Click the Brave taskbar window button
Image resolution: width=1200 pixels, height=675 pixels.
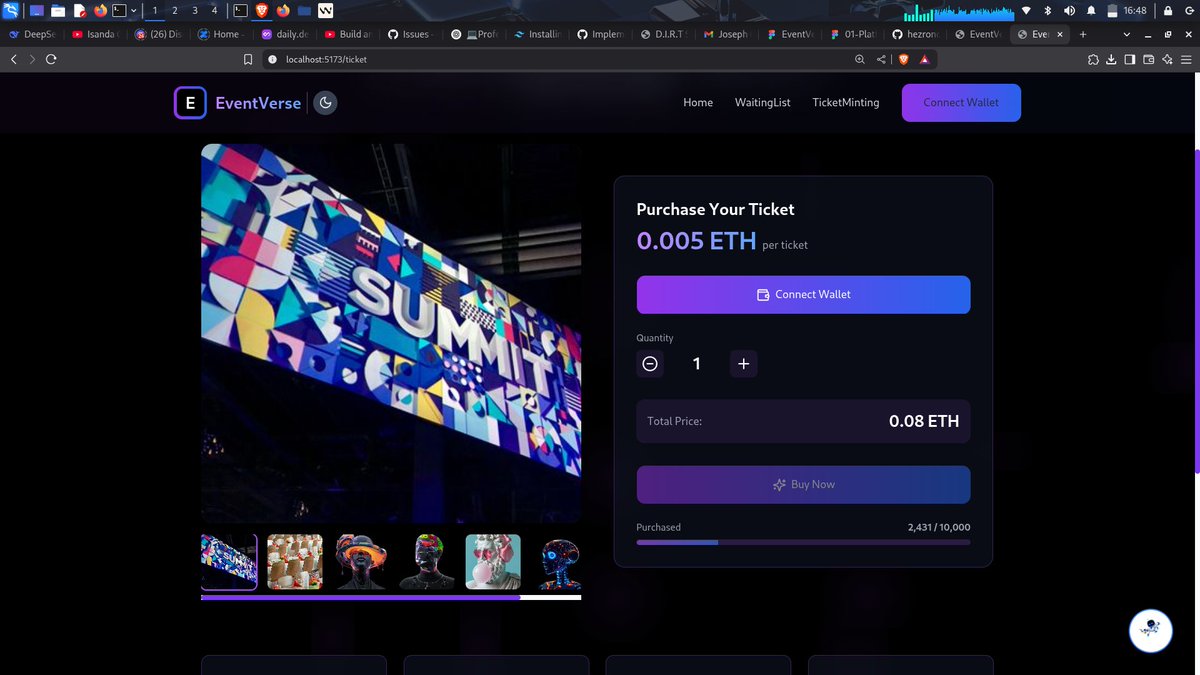pos(262,11)
